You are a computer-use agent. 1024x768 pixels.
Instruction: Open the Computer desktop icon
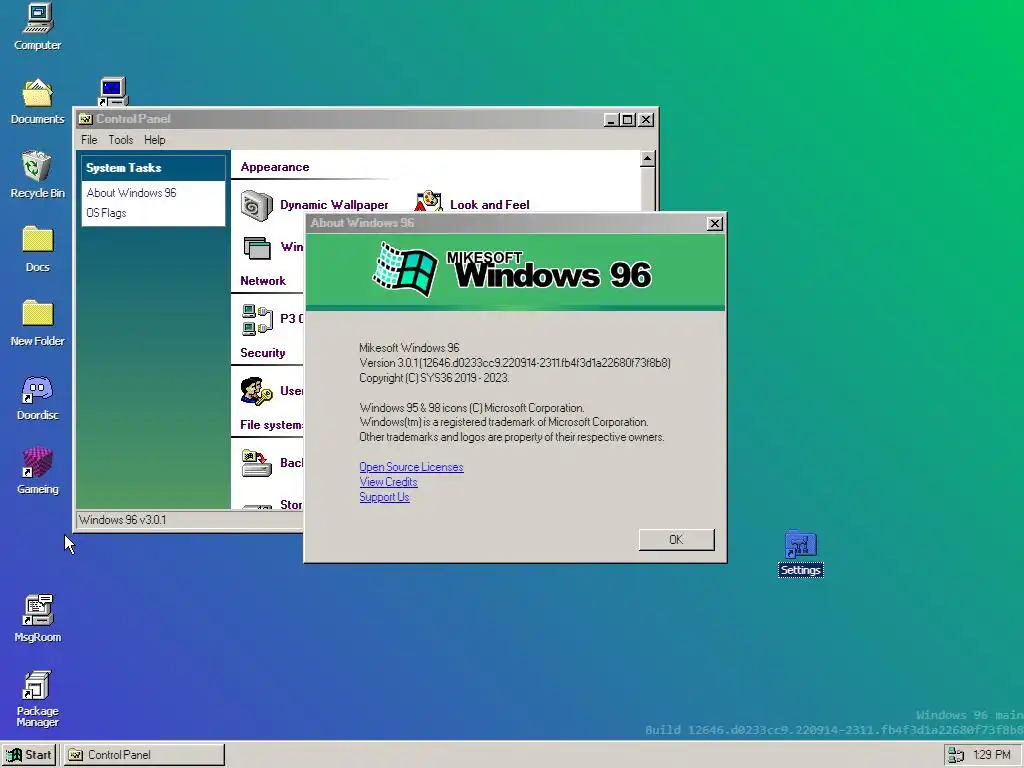[38, 26]
